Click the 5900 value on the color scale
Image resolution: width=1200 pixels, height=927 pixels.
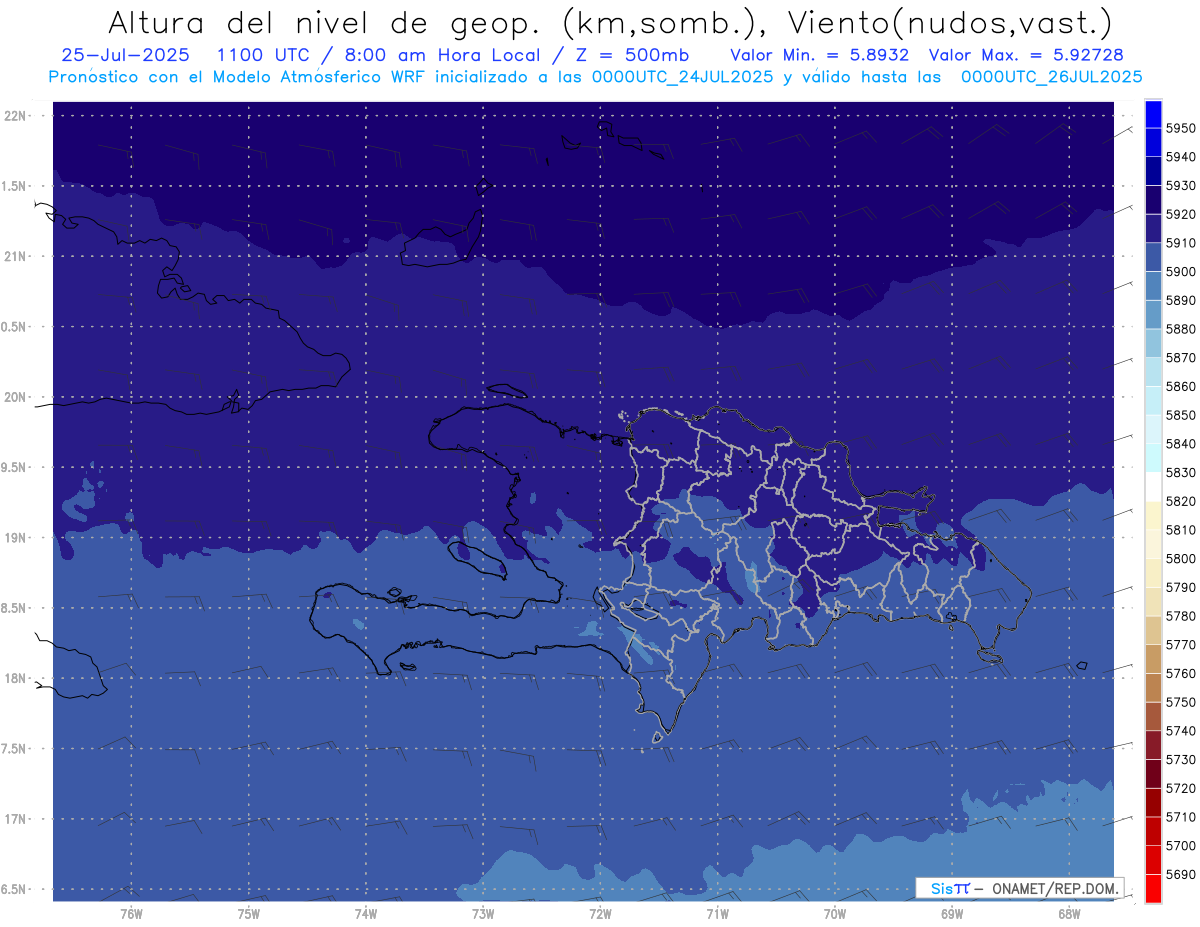(x=1181, y=272)
